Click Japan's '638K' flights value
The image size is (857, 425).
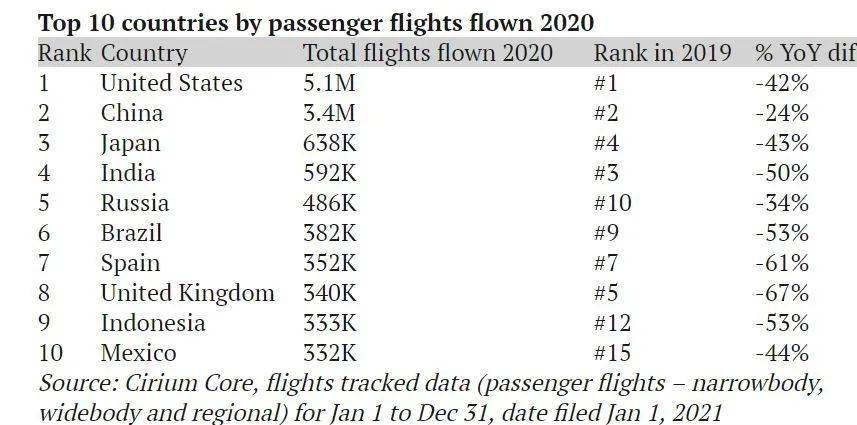coord(330,143)
